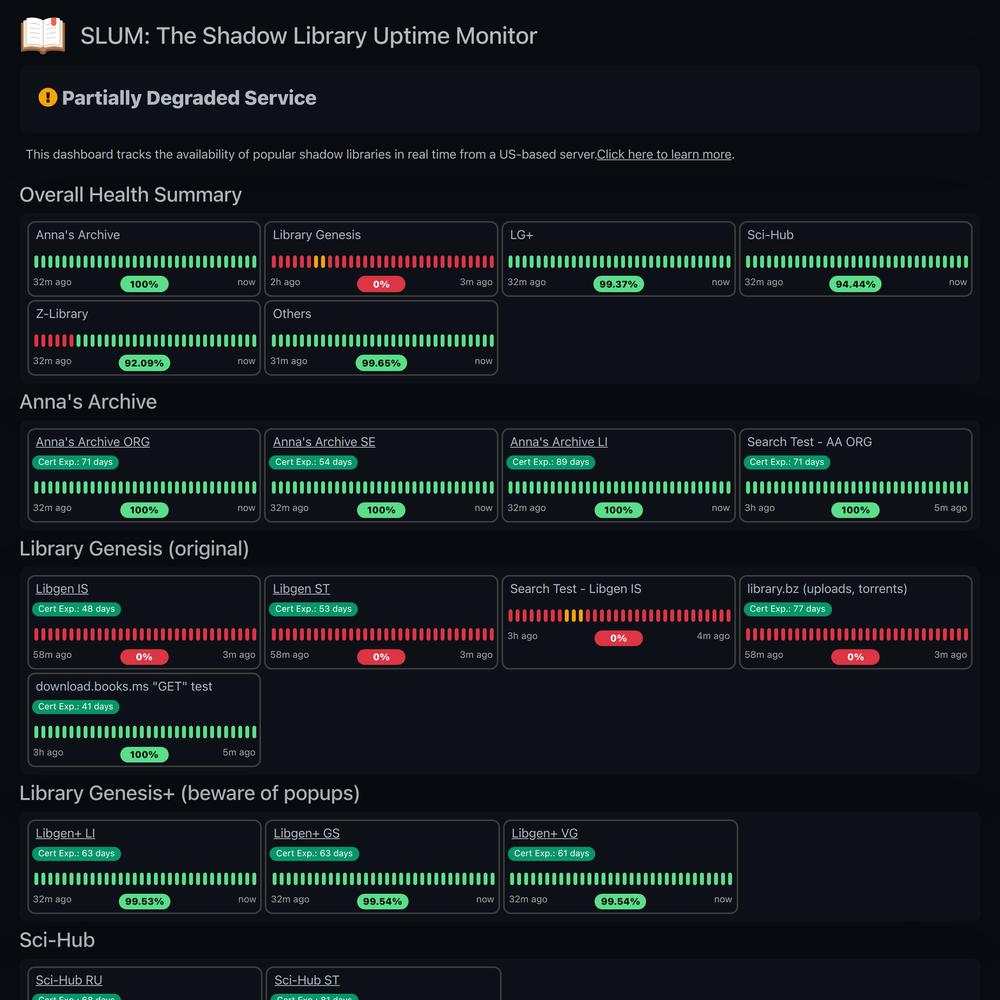Click the Search Test - Libgen IS heartbeat bar
This screenshot has width=1000, height=1000.
(x=619, y=615)
